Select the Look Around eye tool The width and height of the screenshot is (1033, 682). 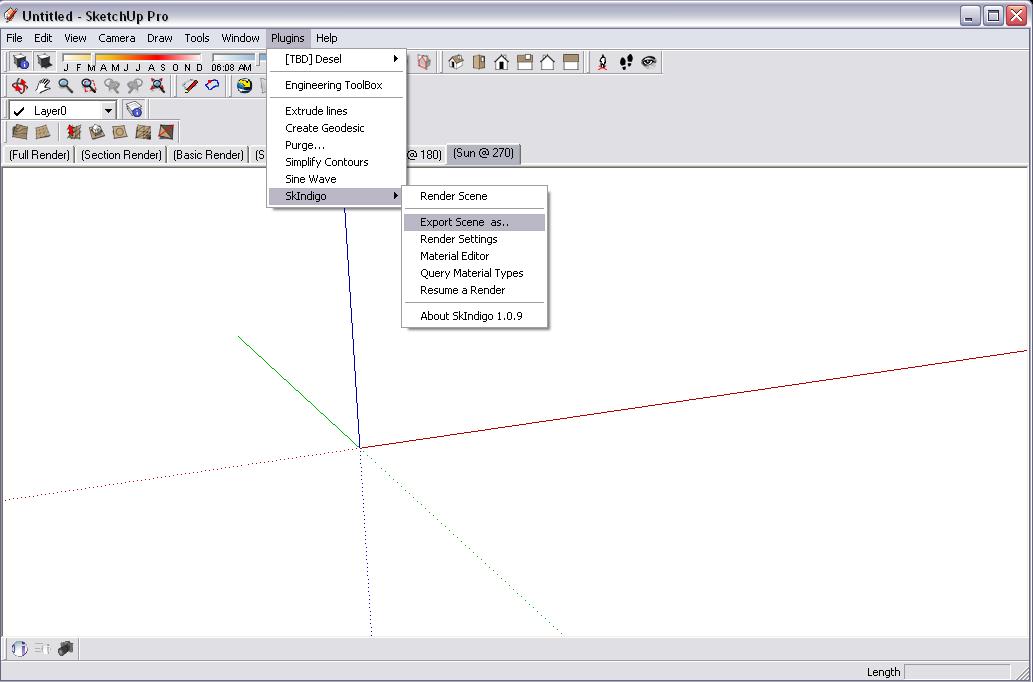point(649,62)
